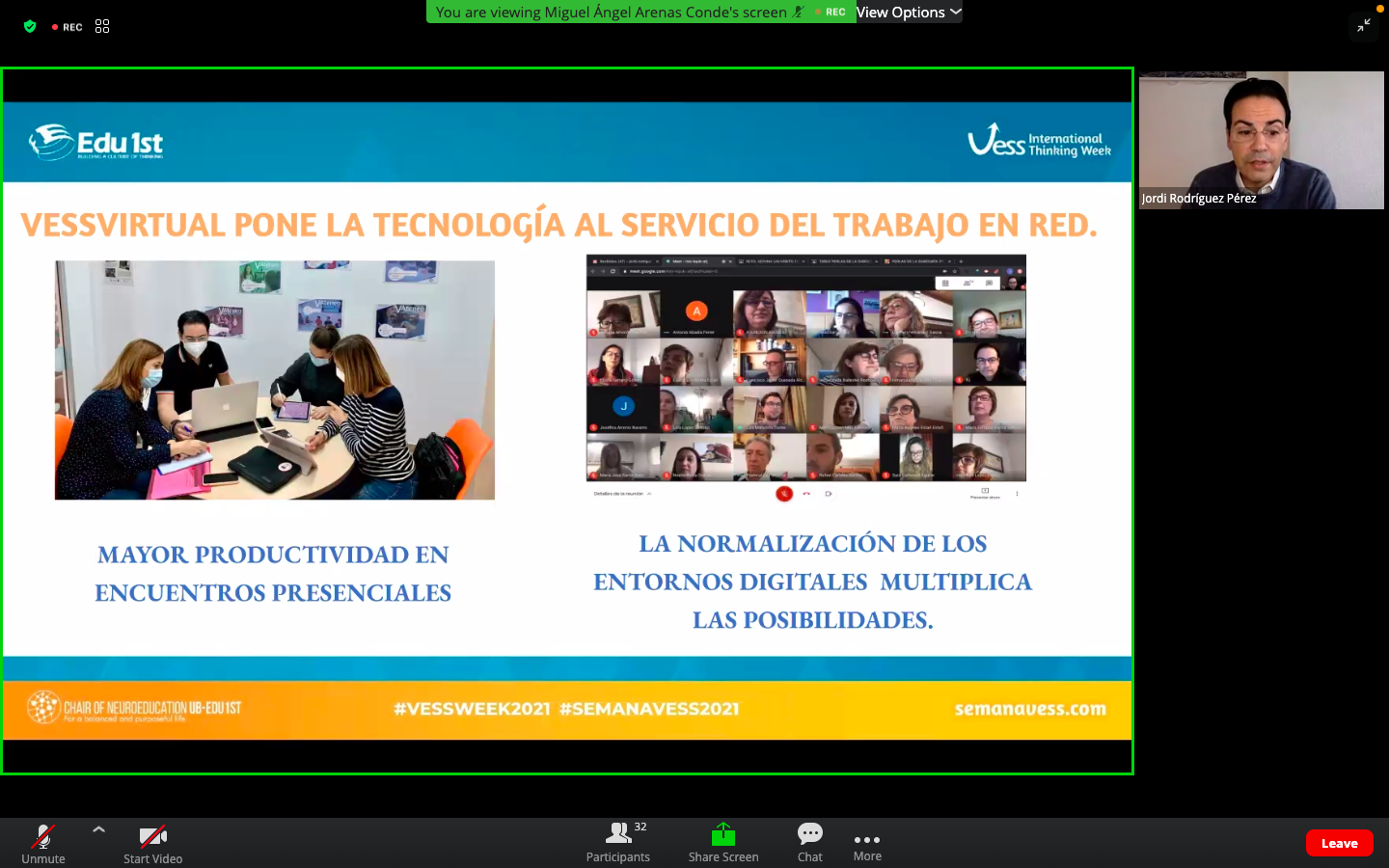Click the REC recording indicator at top left

(x=68, y=27)
